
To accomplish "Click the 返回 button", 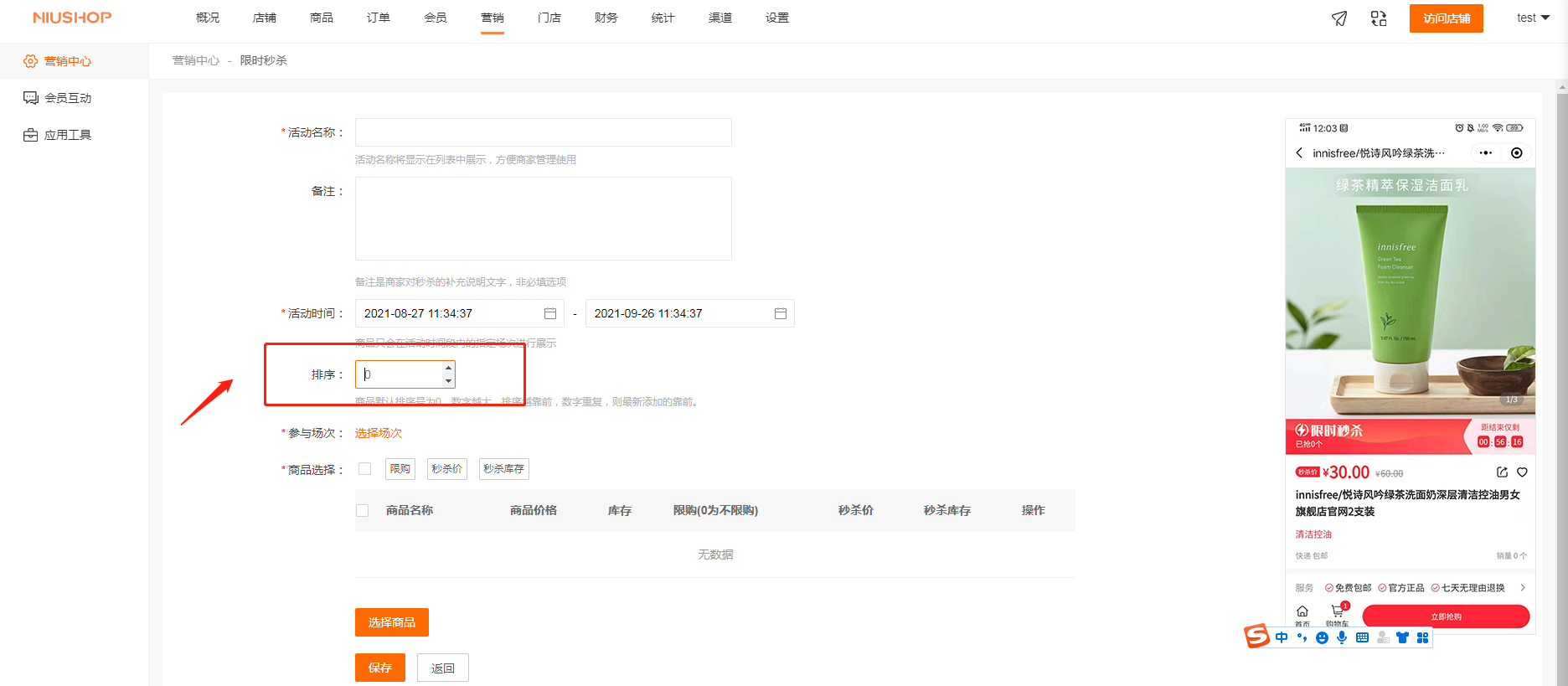I will [x=443, y=668].
